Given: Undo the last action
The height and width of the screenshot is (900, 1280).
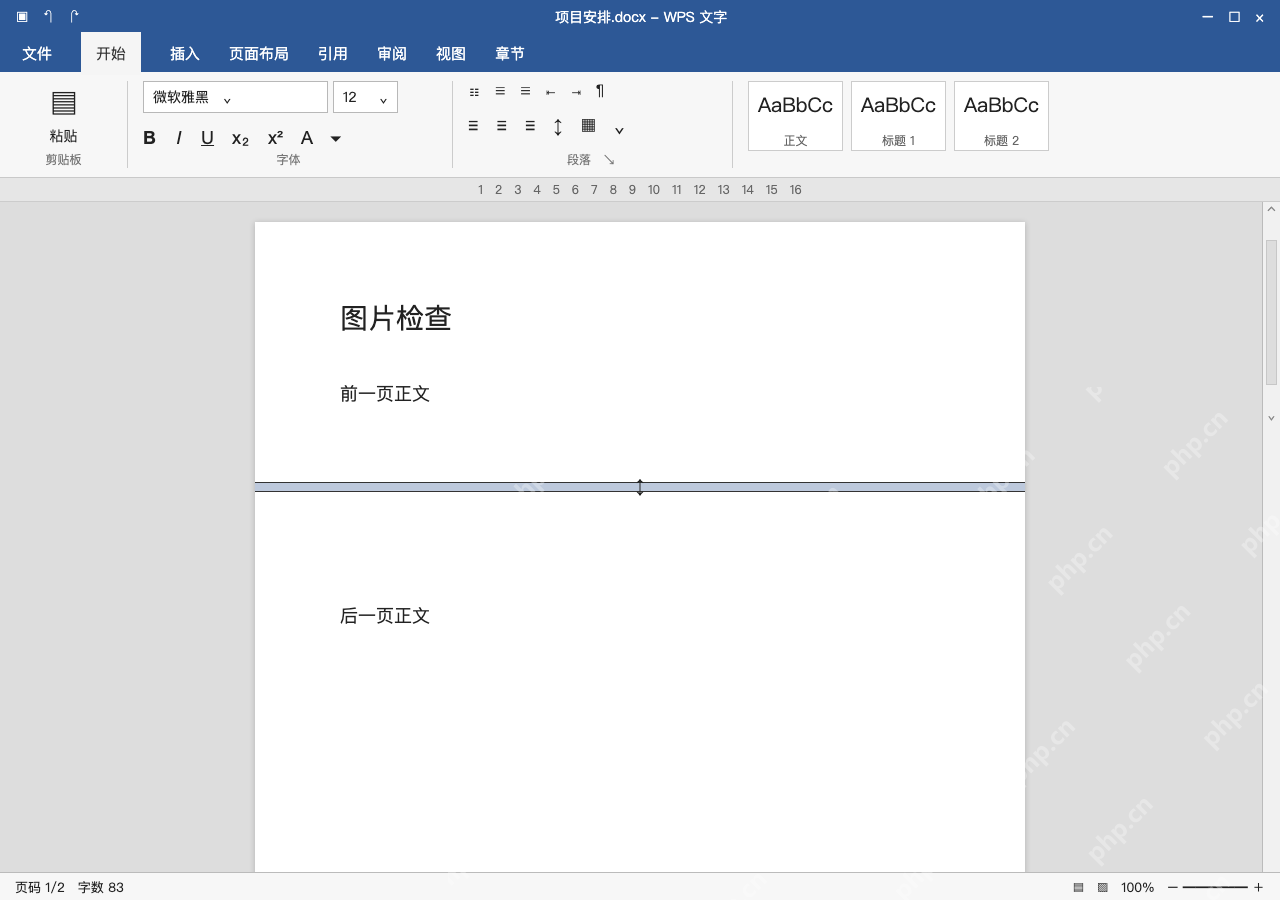Looking at the screenshot, I should click(x=48, y=17).
